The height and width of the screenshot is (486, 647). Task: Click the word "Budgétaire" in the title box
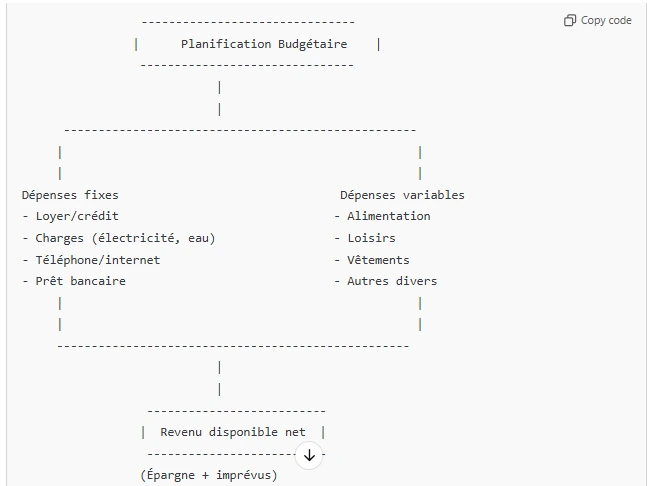311,44
